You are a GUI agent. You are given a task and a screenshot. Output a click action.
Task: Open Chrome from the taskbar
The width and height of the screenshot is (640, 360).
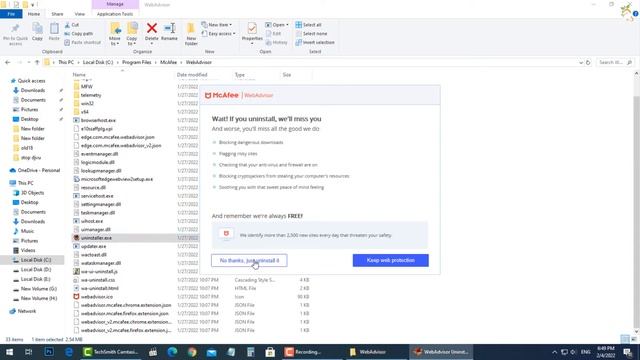[x=192, y=352]
